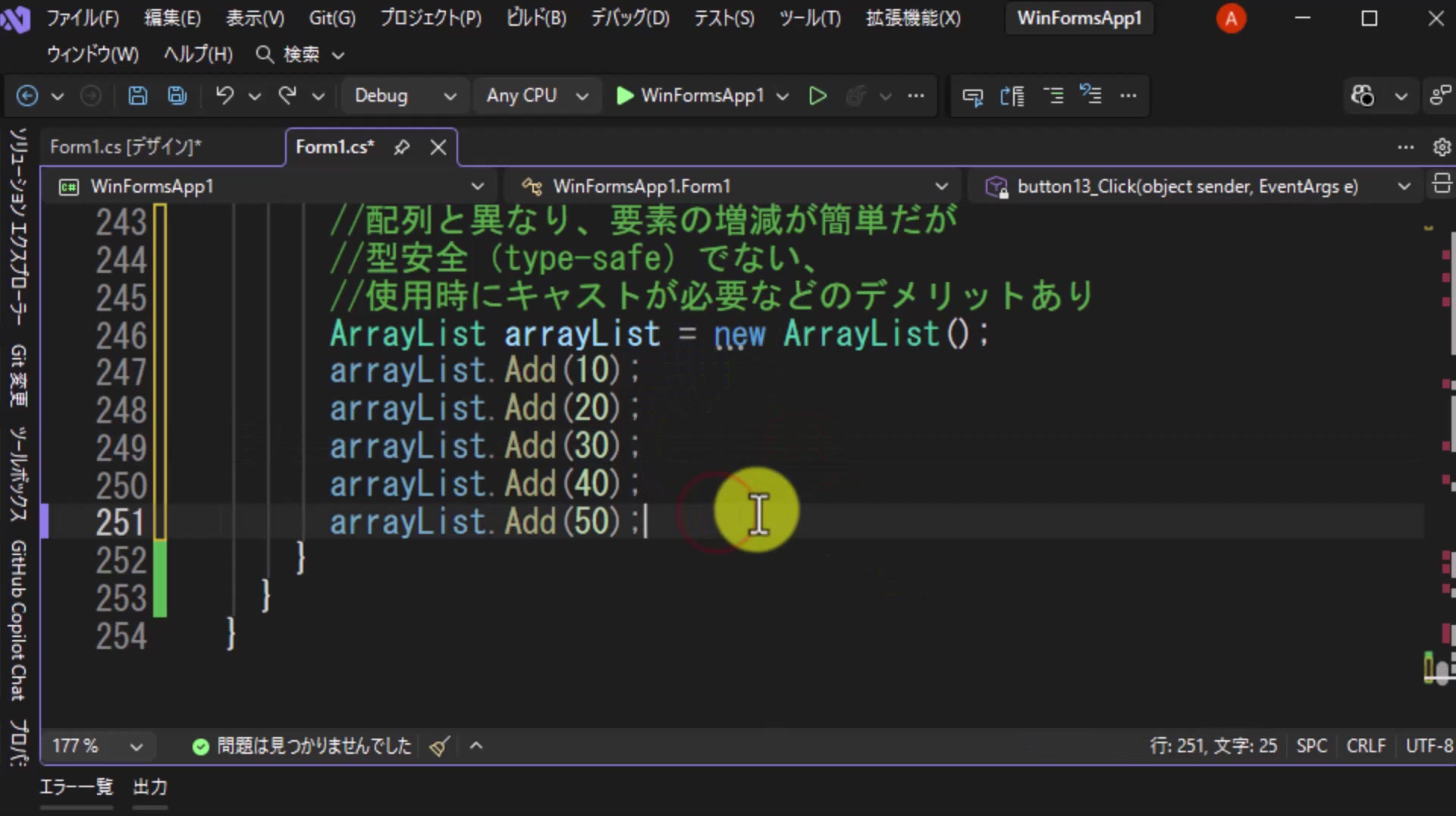This screenshot has height=816, width=1456.
Task: Expand the Hot Reload options arrow
Action: pos(885,96)
